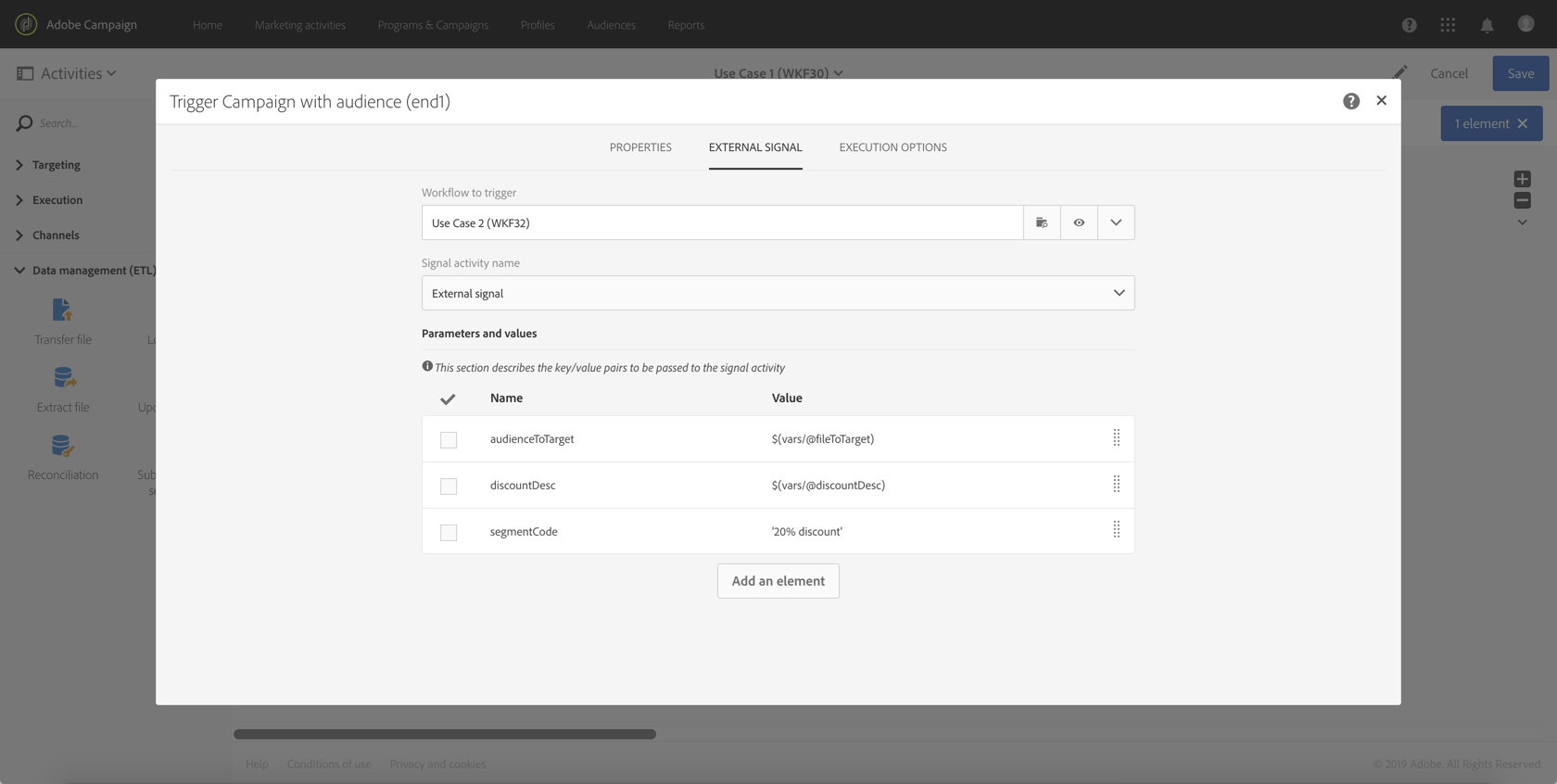
Task: Check the audienceToTarget row checkbox
Action: click(449, 439)
